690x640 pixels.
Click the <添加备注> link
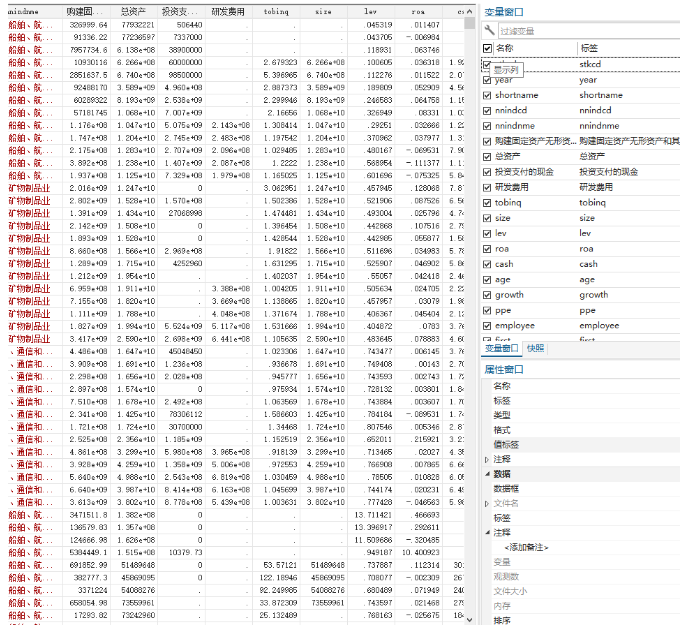(526, 548)
